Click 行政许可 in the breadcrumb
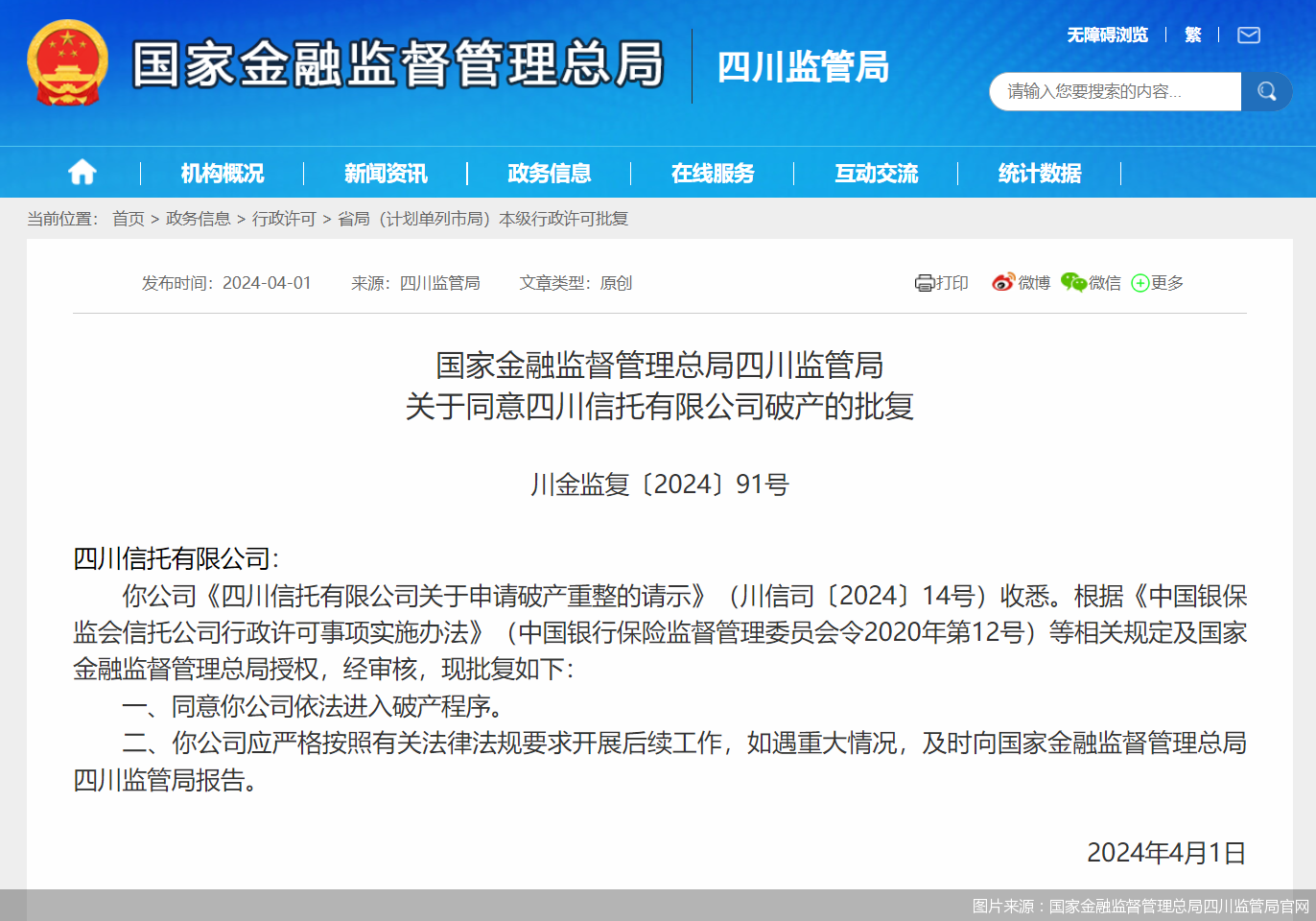This screenshot has height=921, width=1316. coord(284,219)
